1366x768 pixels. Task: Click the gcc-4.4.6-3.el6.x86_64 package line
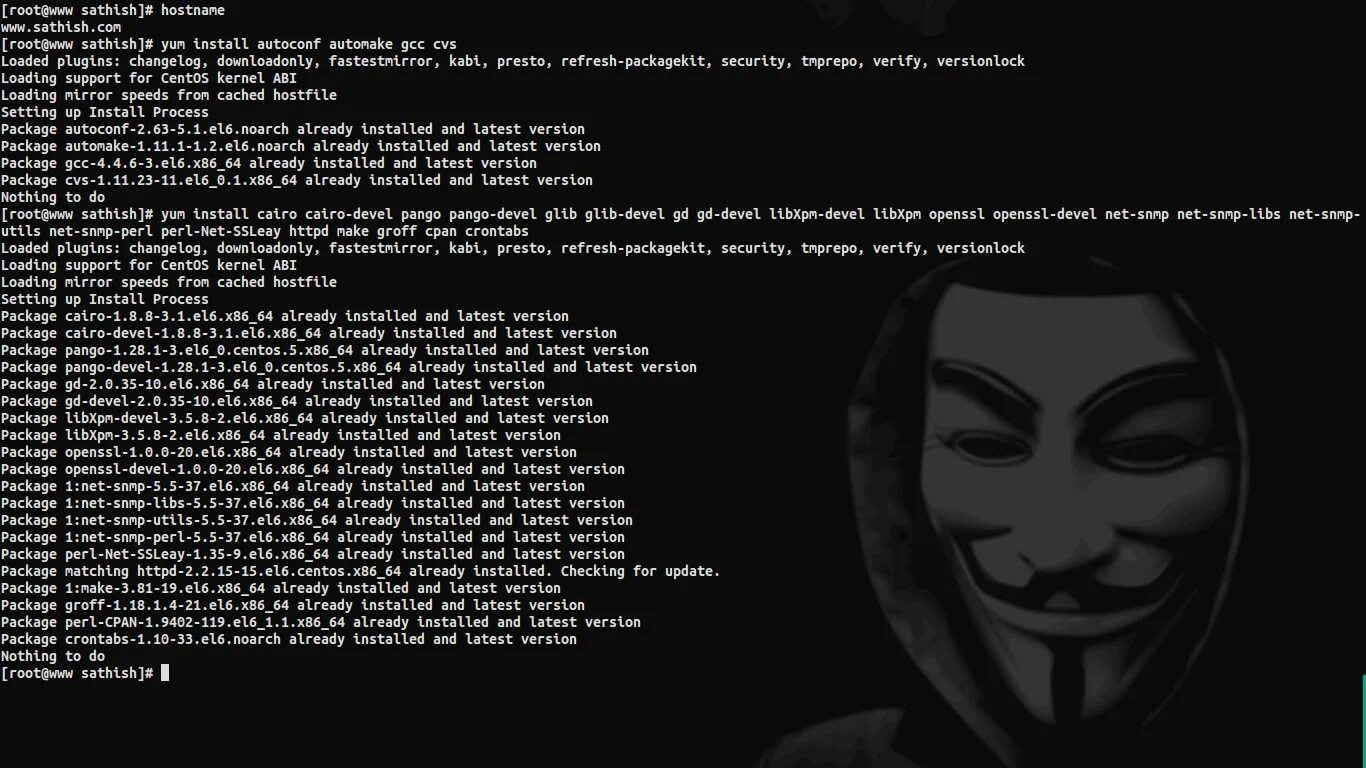269,163
